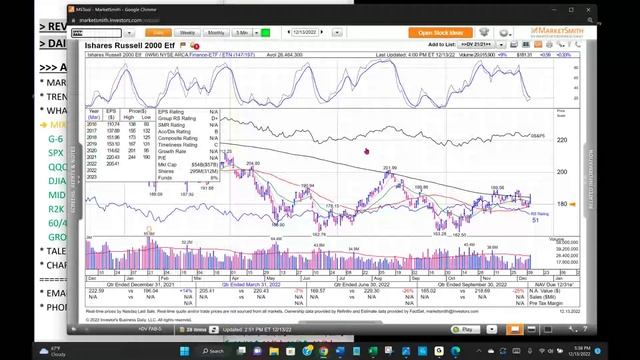Viewport: 640px width, 360px height.
Task: Open the dropdown right of the date field
Action: 337,32
